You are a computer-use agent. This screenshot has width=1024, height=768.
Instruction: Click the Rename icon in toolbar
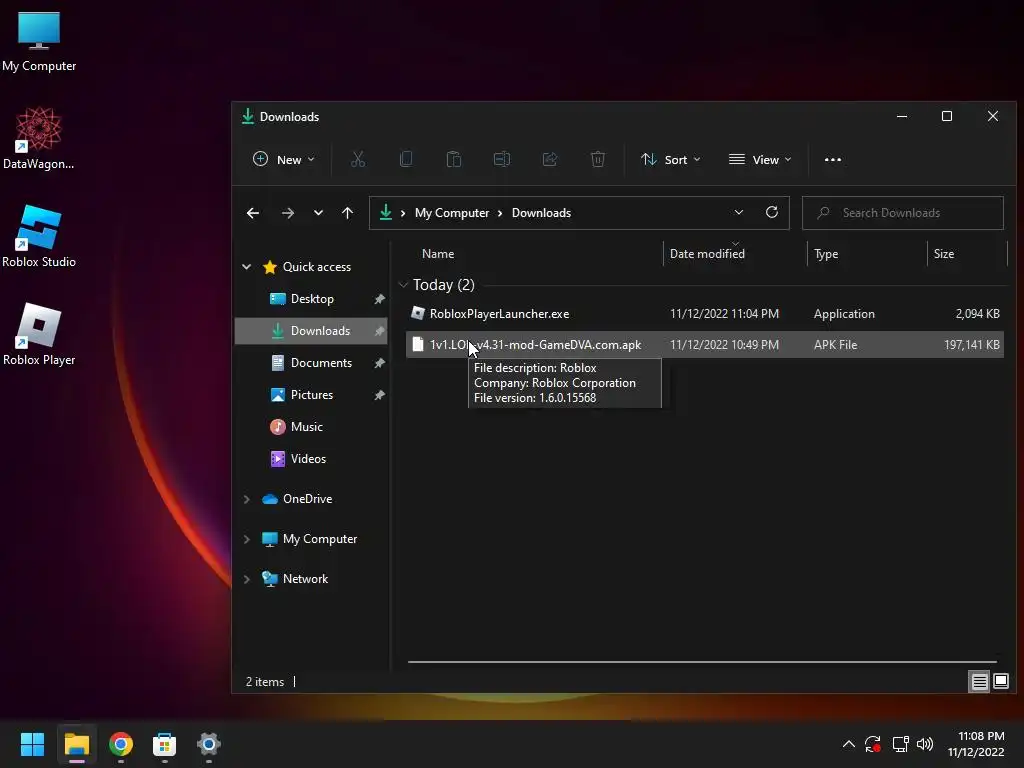point(502,159)
